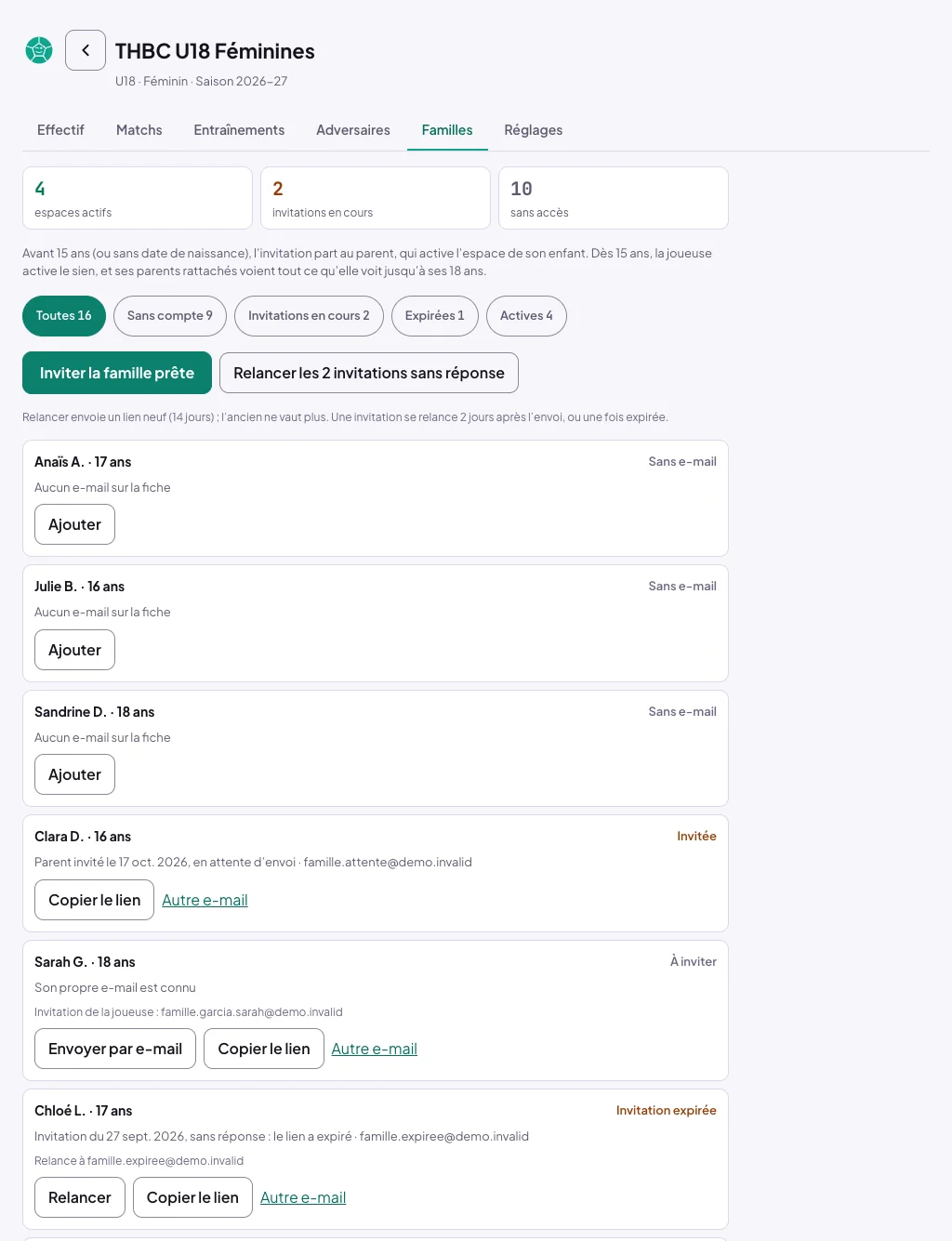The height and width of the screenshot is (1241, 952).
Task: Copy the link for Sarah G.
Action: pyautogui.click(x=264, y=1049)
